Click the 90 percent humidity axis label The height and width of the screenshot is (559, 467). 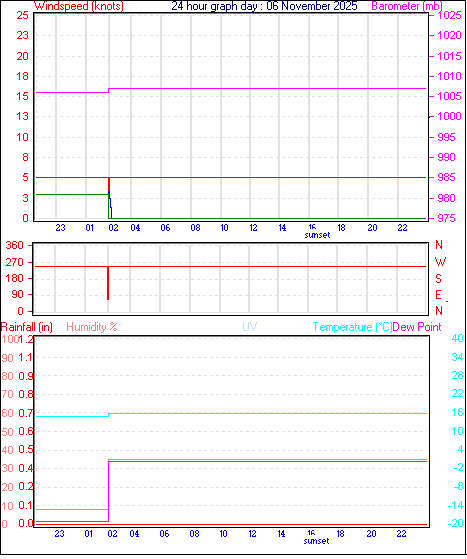point(7,358)
